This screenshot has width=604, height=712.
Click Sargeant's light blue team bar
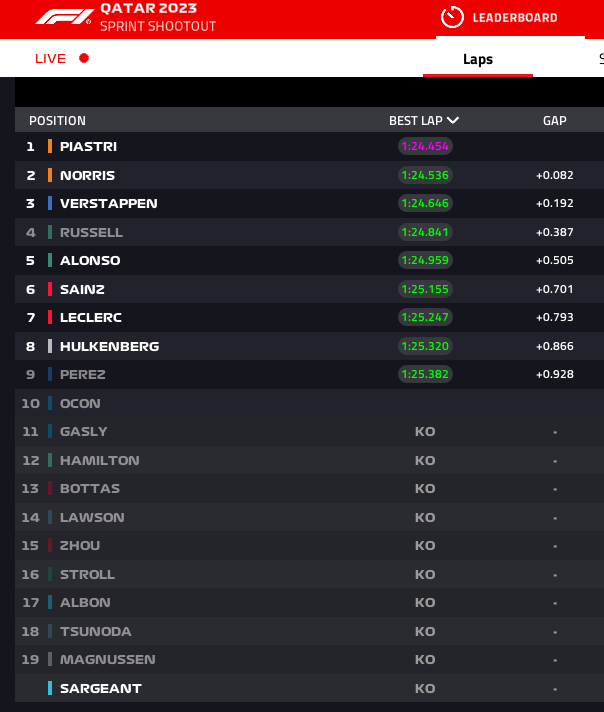[x=50, y=688]
